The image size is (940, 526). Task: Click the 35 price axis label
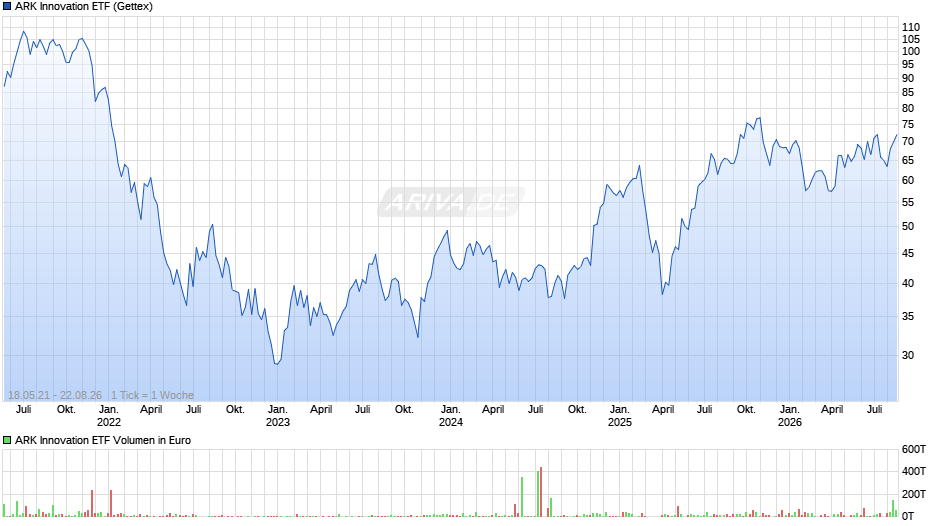(x=908, y=316)
